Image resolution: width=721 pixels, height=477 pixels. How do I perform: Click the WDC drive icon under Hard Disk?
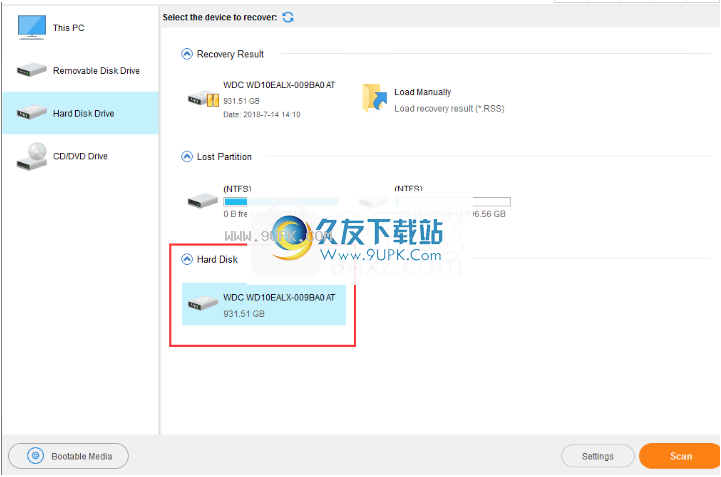pyautogui.click(x=203, y=304)
